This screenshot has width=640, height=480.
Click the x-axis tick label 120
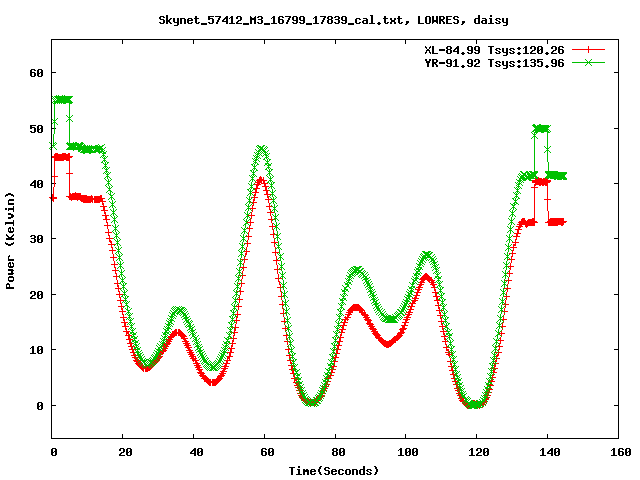click(479, 452)
